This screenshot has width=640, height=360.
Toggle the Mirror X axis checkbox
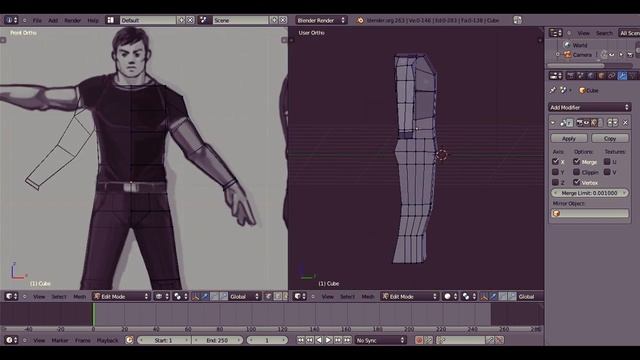pos(556,162)
